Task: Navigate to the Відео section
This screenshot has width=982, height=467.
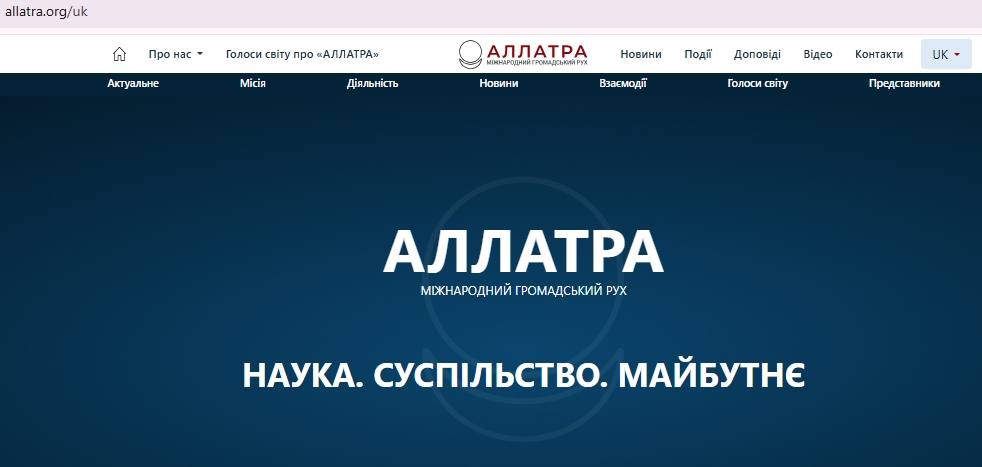Action: (x=817, y=54)
